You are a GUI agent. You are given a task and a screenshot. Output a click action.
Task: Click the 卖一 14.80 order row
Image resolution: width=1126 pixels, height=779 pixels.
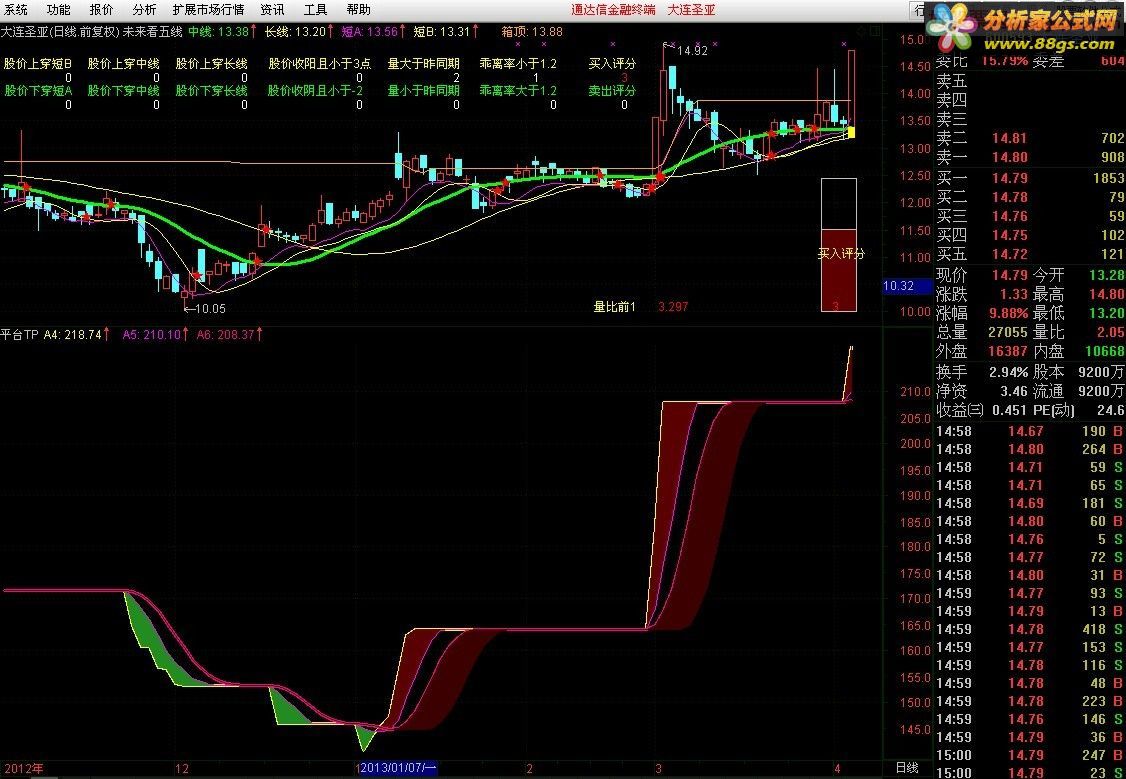tap(1030, 157)
